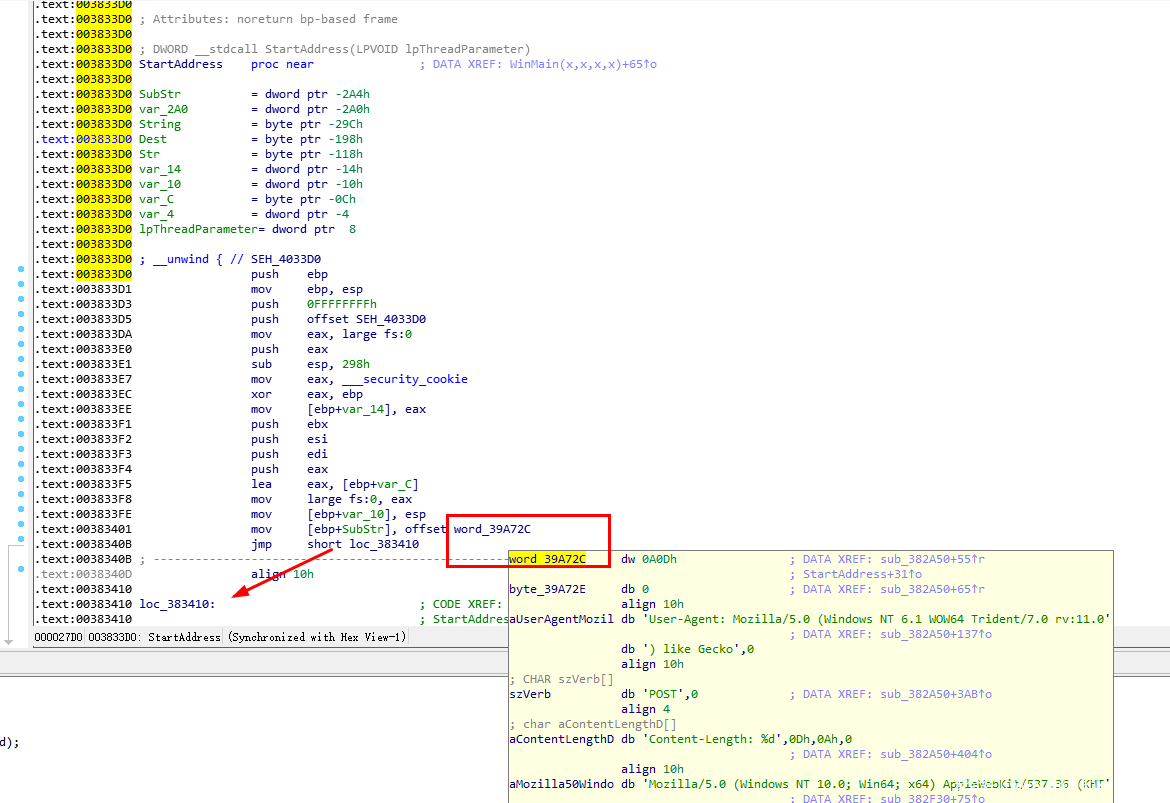This screenshot has height=803, width=1170.
Task: Select aUserAgentMozil string label in popup
Action: pos(560,619)
